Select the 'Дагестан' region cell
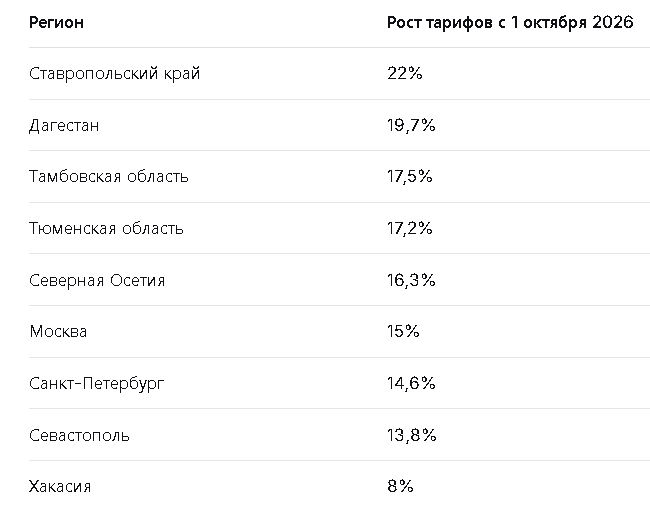650x509 pixels. click(x=65, y=126)
